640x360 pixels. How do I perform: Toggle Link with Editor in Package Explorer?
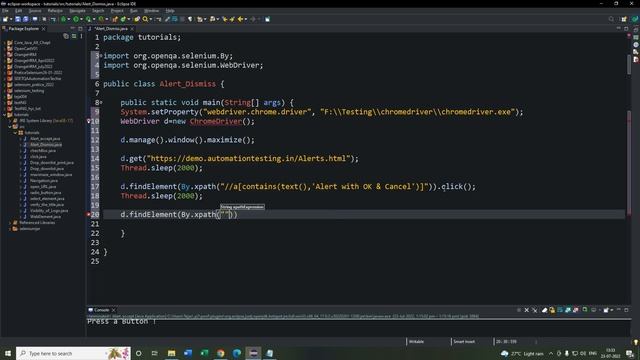(x=74, y=36)
